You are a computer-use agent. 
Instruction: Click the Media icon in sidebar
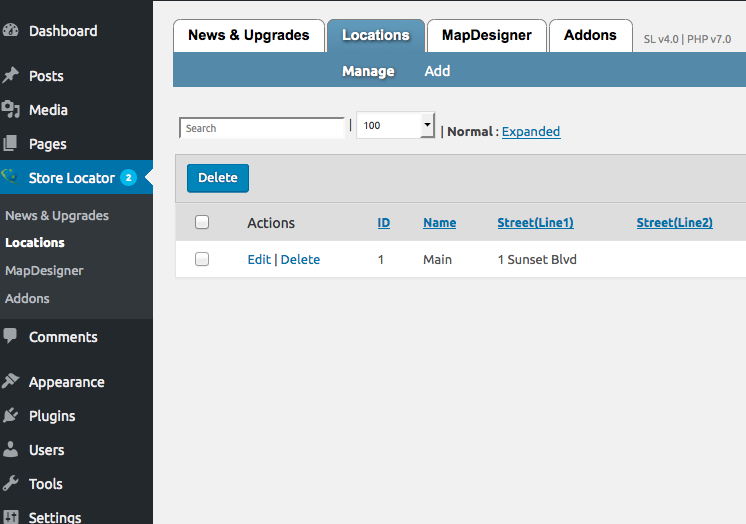[11, 110]
